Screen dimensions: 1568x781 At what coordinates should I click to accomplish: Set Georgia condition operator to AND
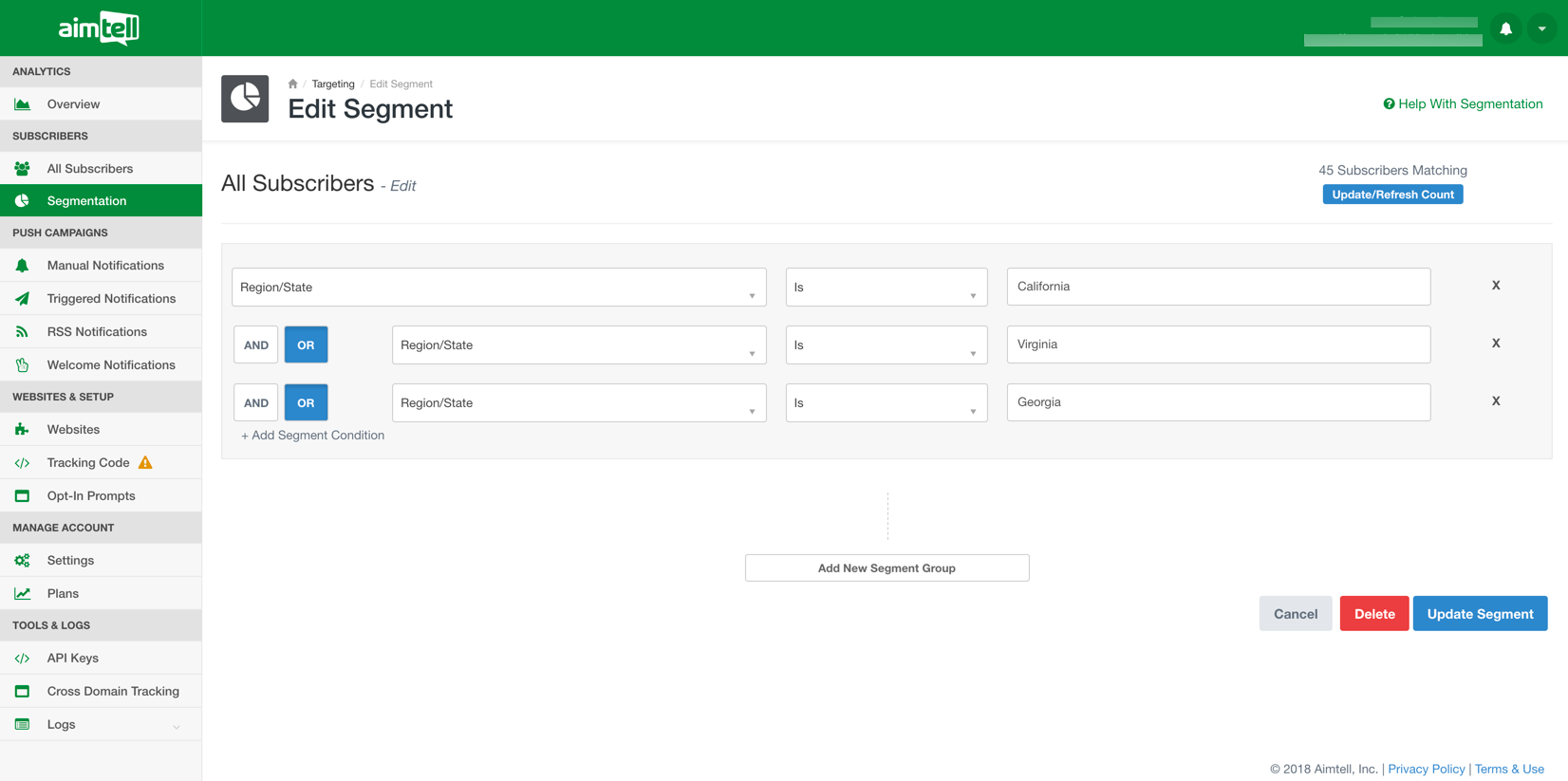pyautogui.click(x=256, y=403)
